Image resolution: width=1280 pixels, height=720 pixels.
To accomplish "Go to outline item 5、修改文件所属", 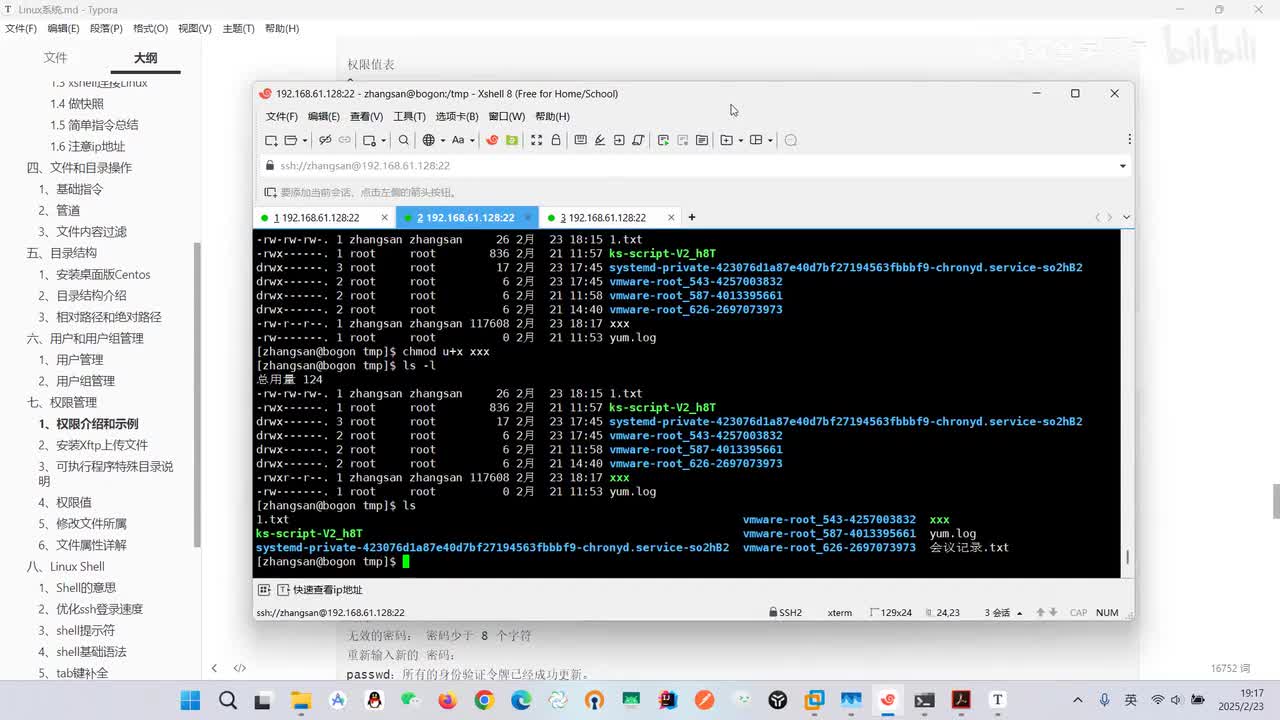I will (83, 524).
